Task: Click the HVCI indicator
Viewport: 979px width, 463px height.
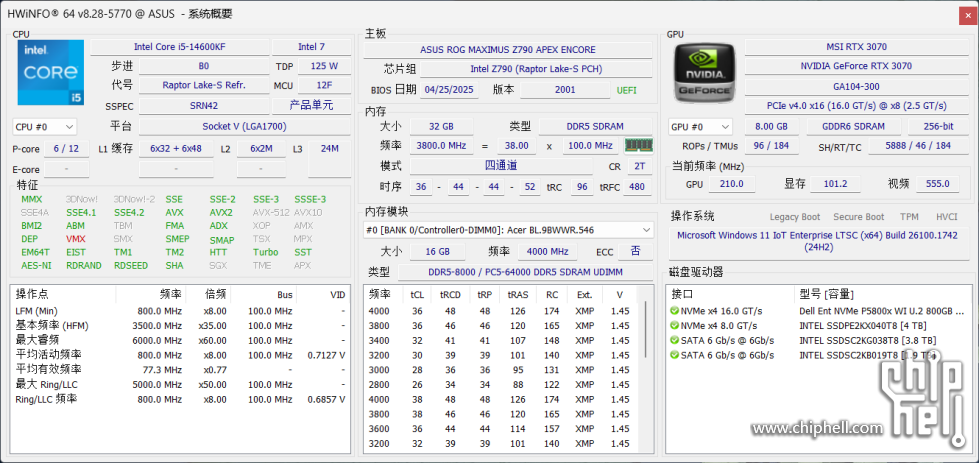Action: [x=945, y=217]
